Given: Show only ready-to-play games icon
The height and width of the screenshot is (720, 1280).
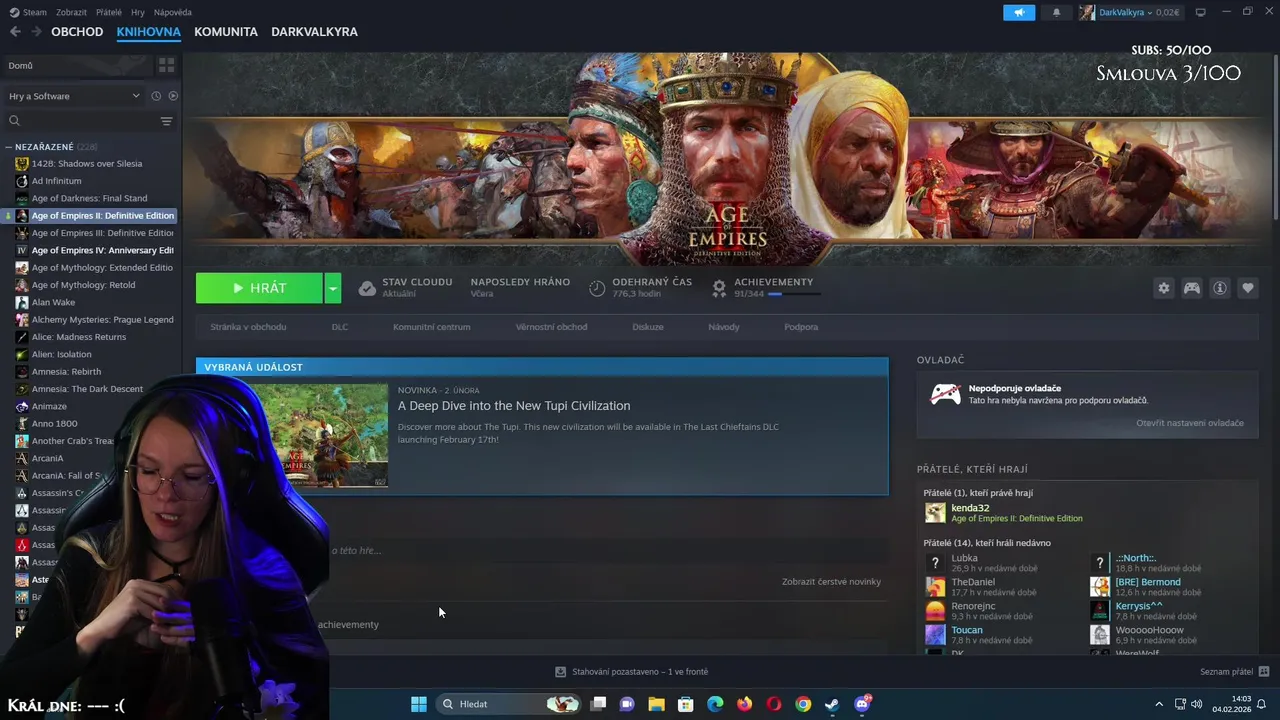Looking at the screenshot, I should click(173, 96).
